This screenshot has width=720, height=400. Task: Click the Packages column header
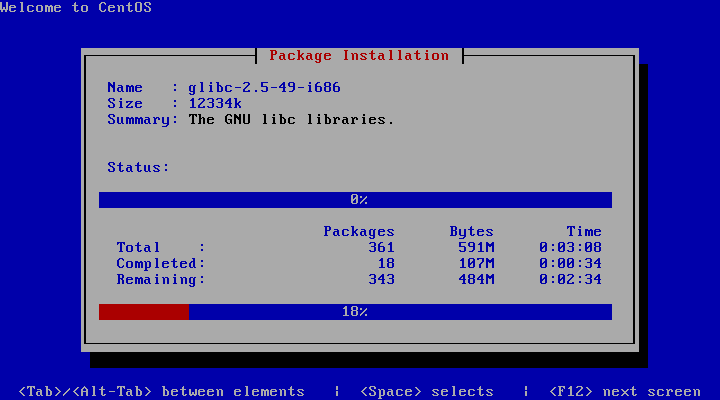tap(359, 231)
